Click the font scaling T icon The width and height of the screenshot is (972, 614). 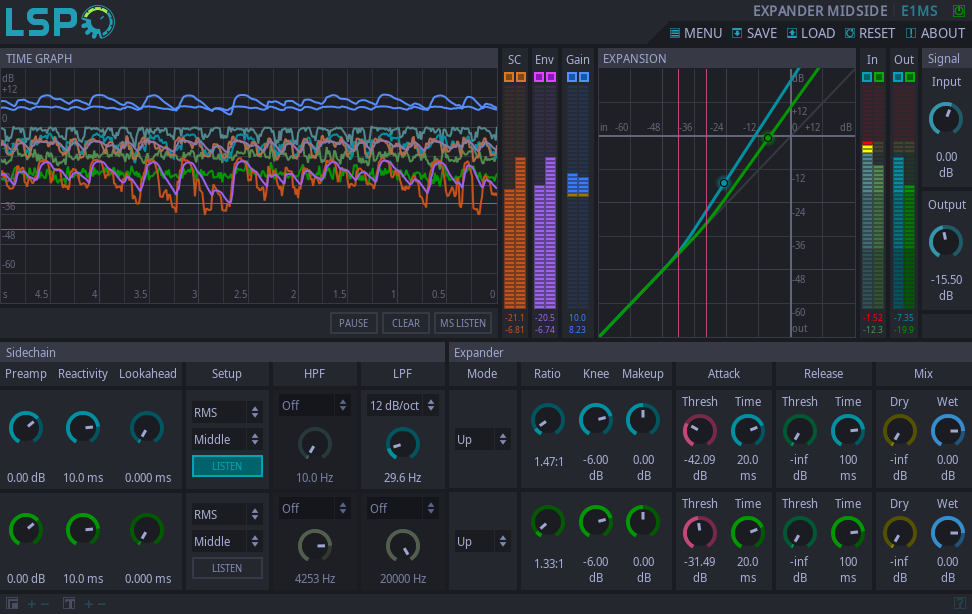tap(69, 603)
